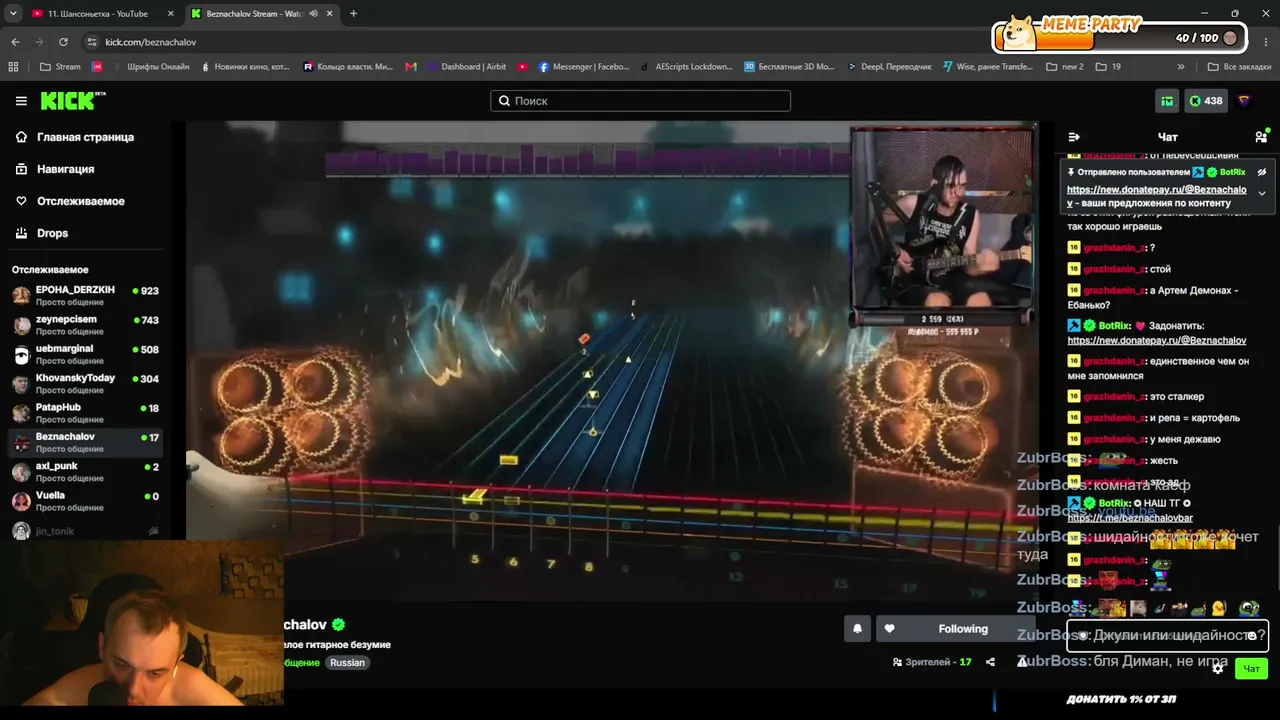Screen dimensions: 1280x720
Task: Open the new 2 bookmarks folder
Action: (x=1065, y=67)
